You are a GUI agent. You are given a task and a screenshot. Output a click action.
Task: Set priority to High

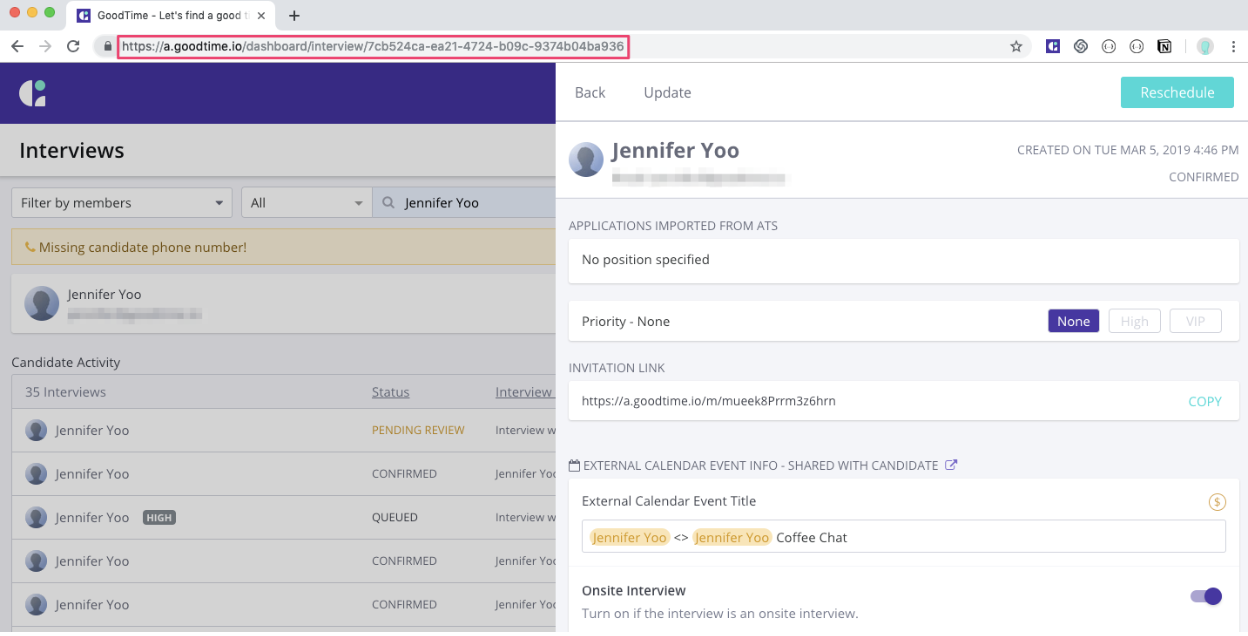(1134, 321)
